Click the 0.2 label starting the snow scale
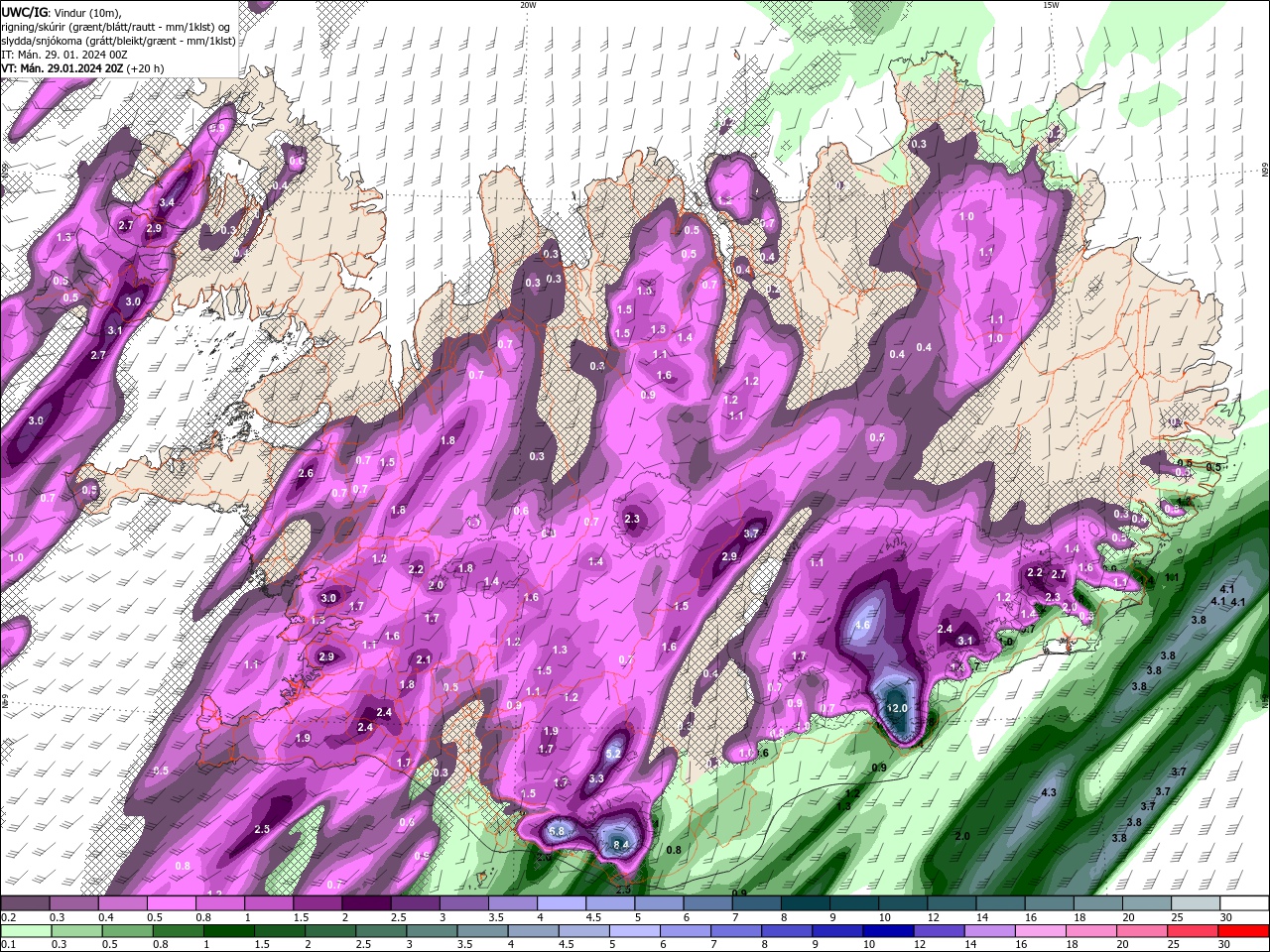This screenshot has width=1270, height=952. (9, 917)
